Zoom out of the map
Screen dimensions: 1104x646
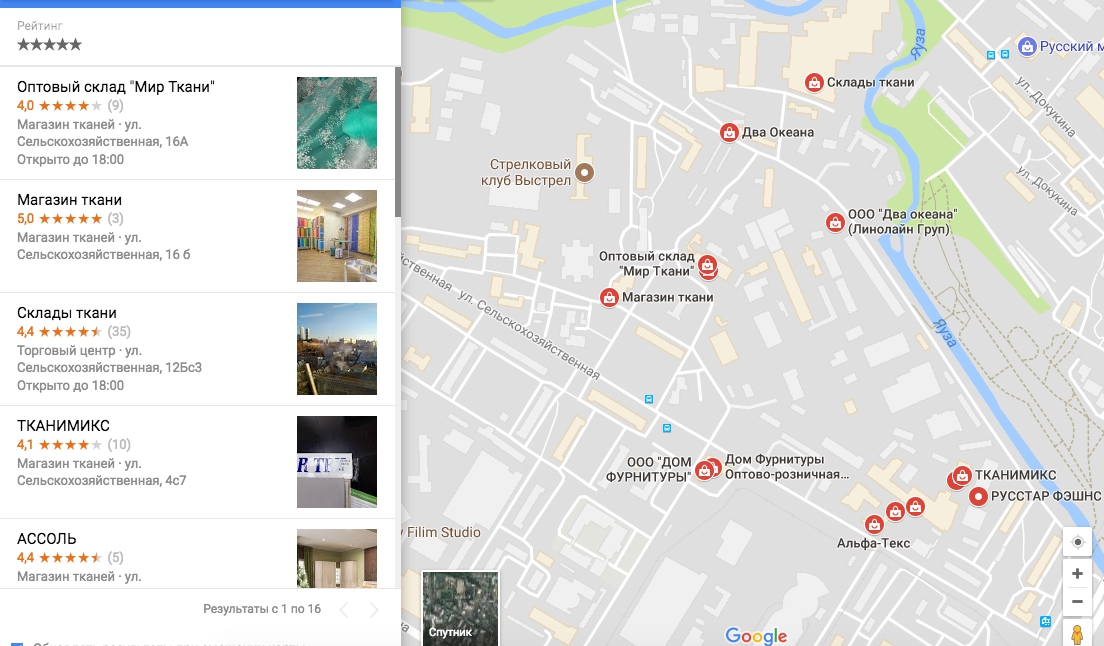1077,602
